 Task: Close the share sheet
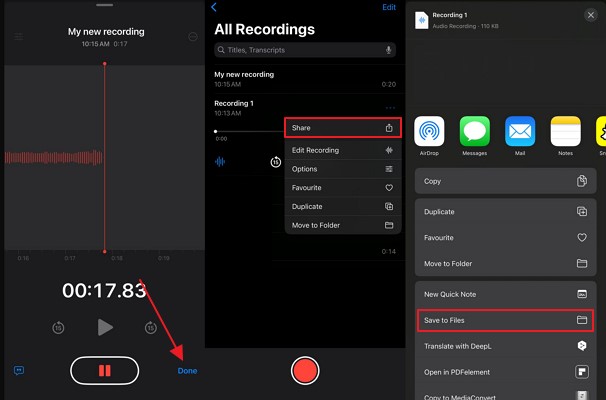tap(591, 15)
